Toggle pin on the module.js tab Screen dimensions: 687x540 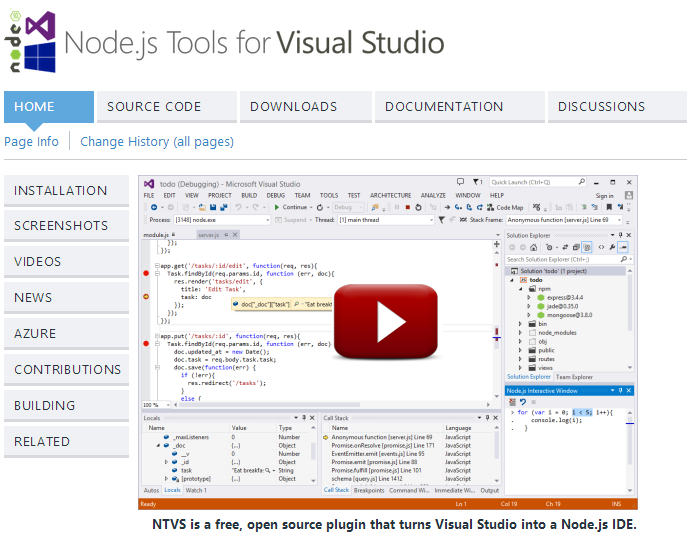[x=174, y=235]
